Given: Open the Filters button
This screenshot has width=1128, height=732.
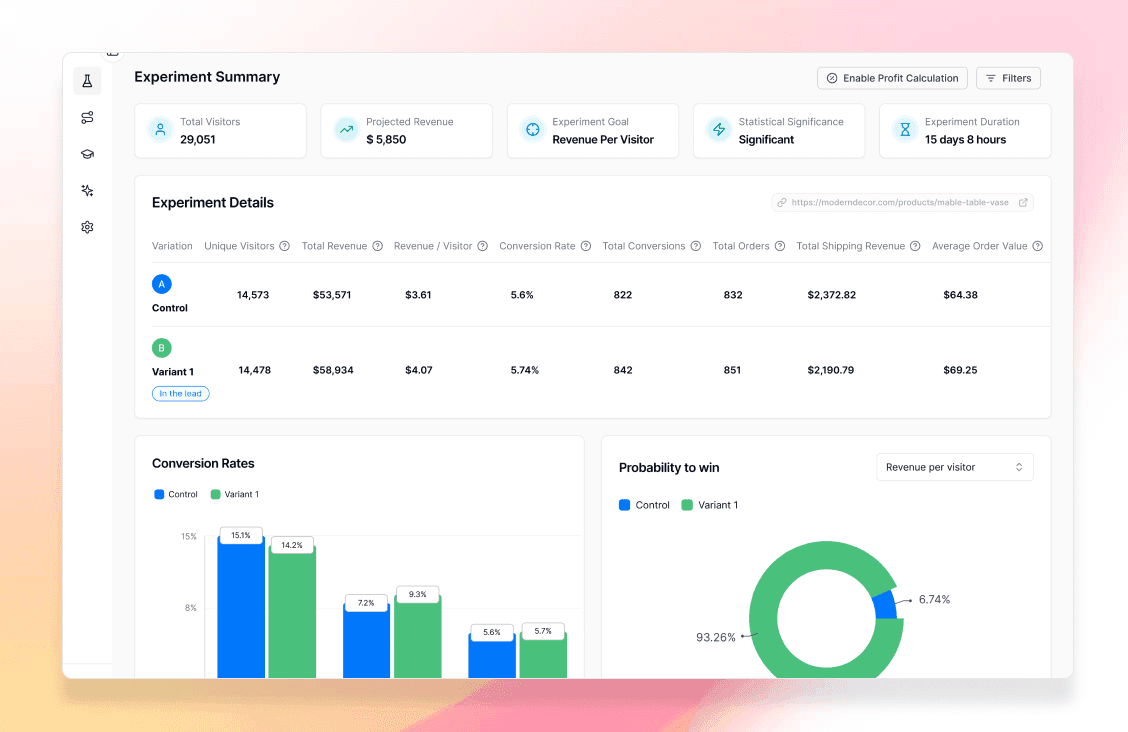Looking at the screenshot, I should pyautogui.click(x=1009, y=78).
